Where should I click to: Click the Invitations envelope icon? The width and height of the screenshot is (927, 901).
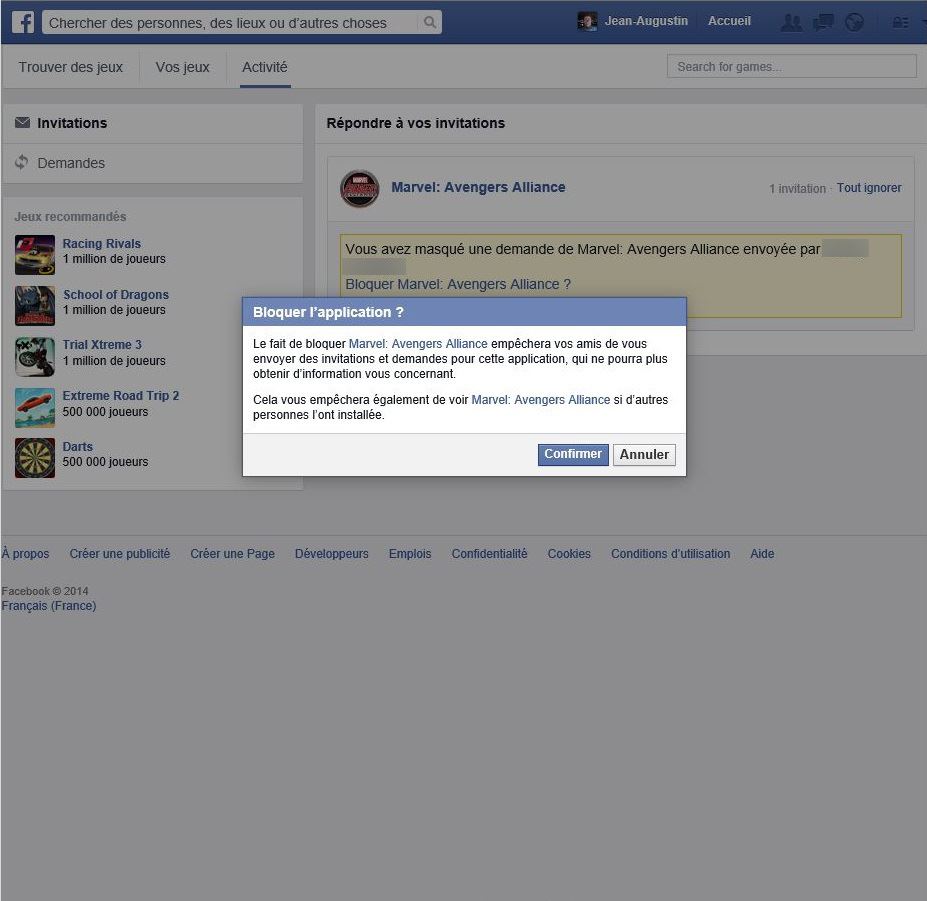tap(22, 122)
